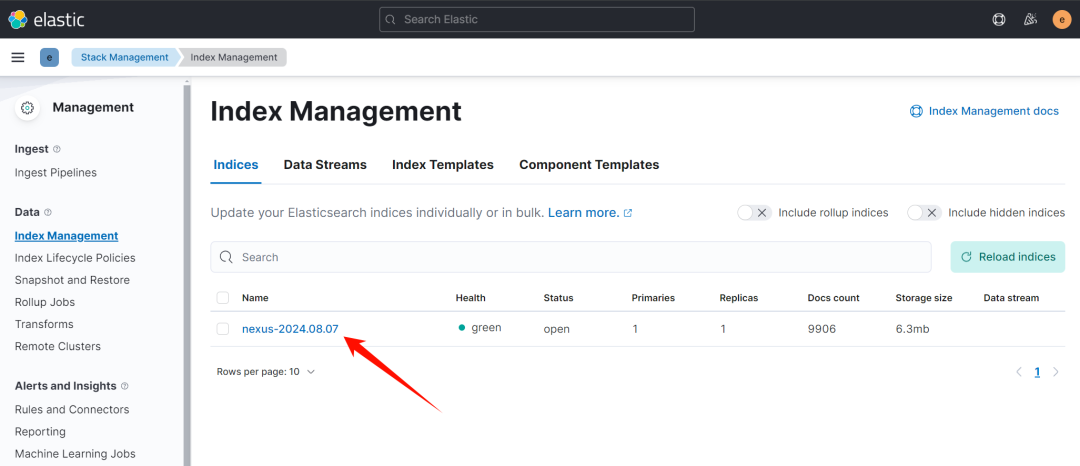Switch to the Indices tab

tap(236, 165)
